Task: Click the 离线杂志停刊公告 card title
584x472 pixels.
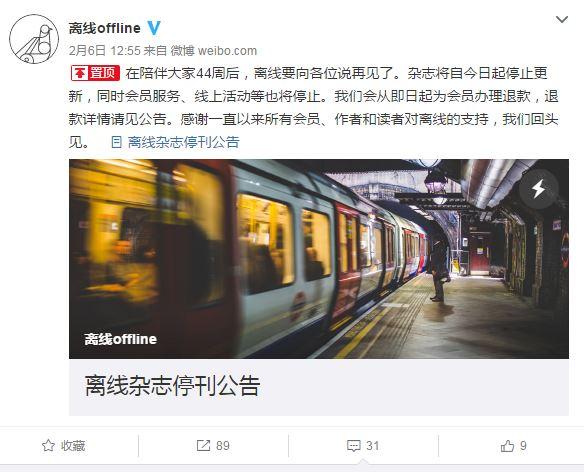Action: pos(172,386)
